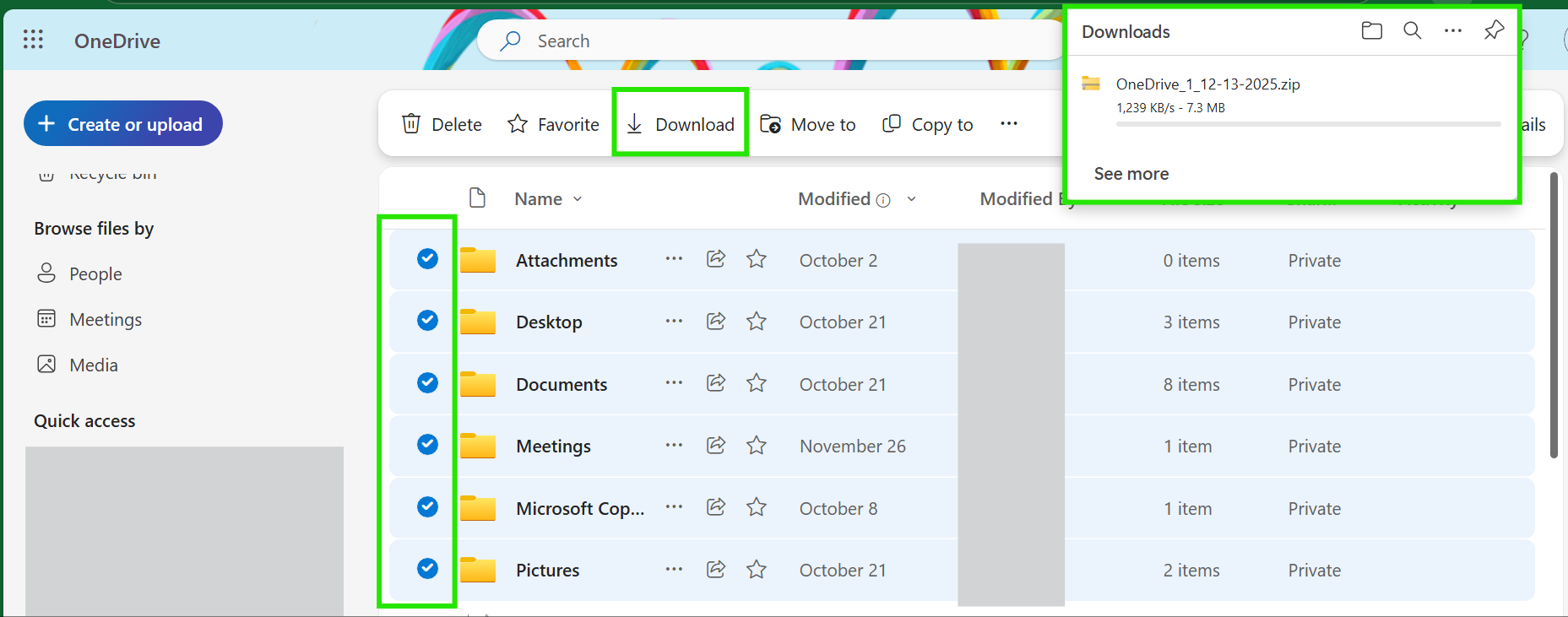The width and height of the screenshot is (1568, 617).
Task: Search downloads using the magnifier icon
Action: [1413, 31]
